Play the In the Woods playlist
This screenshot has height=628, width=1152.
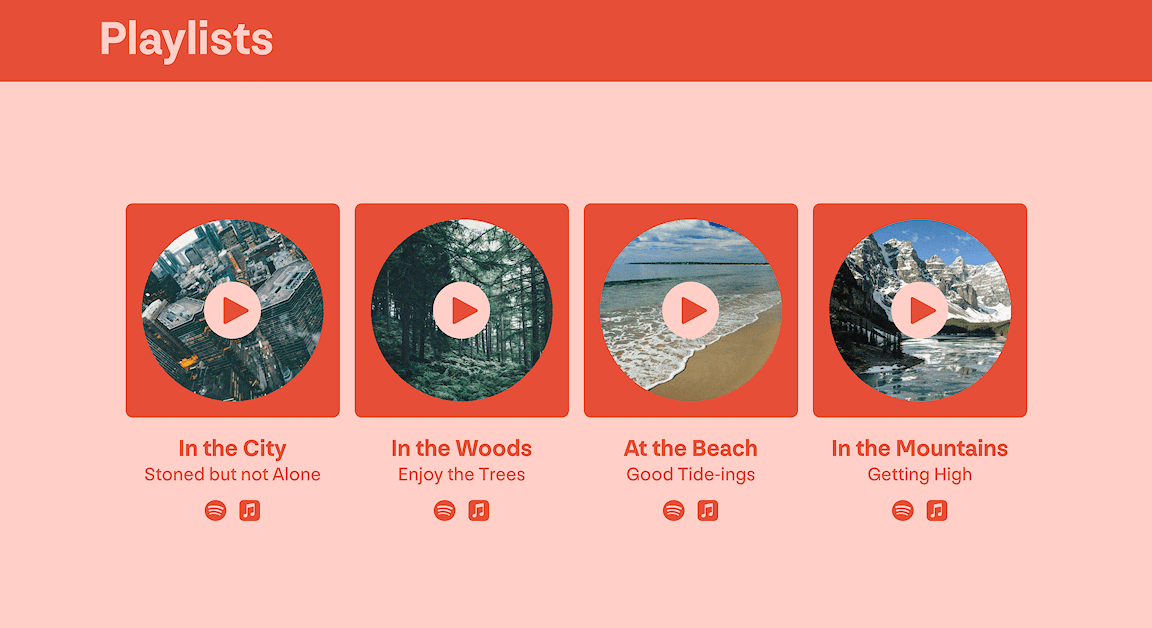pos(461,310)
